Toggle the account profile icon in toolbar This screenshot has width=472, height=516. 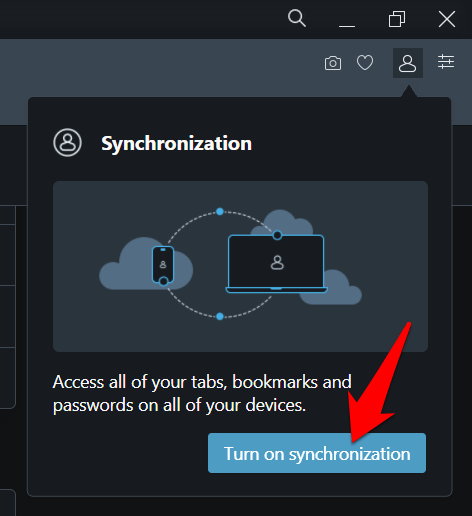tap(408, 63)
